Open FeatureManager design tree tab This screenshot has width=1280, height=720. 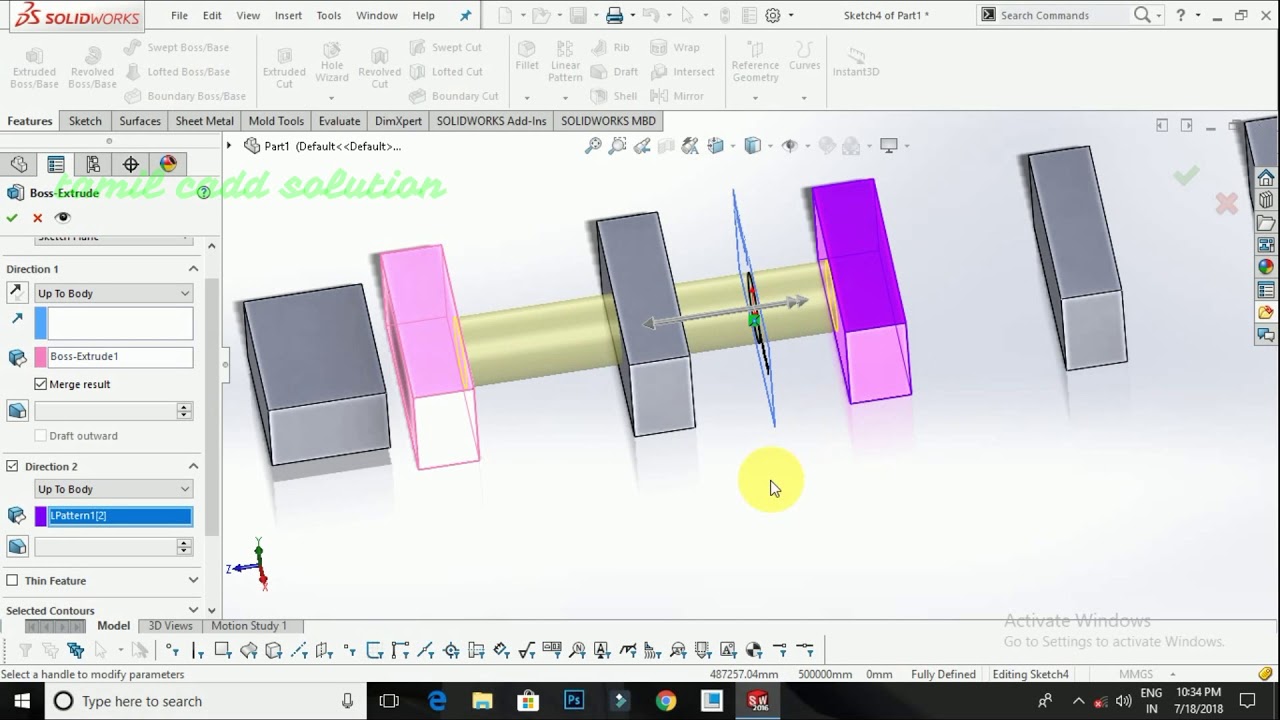tap(19, 164)
